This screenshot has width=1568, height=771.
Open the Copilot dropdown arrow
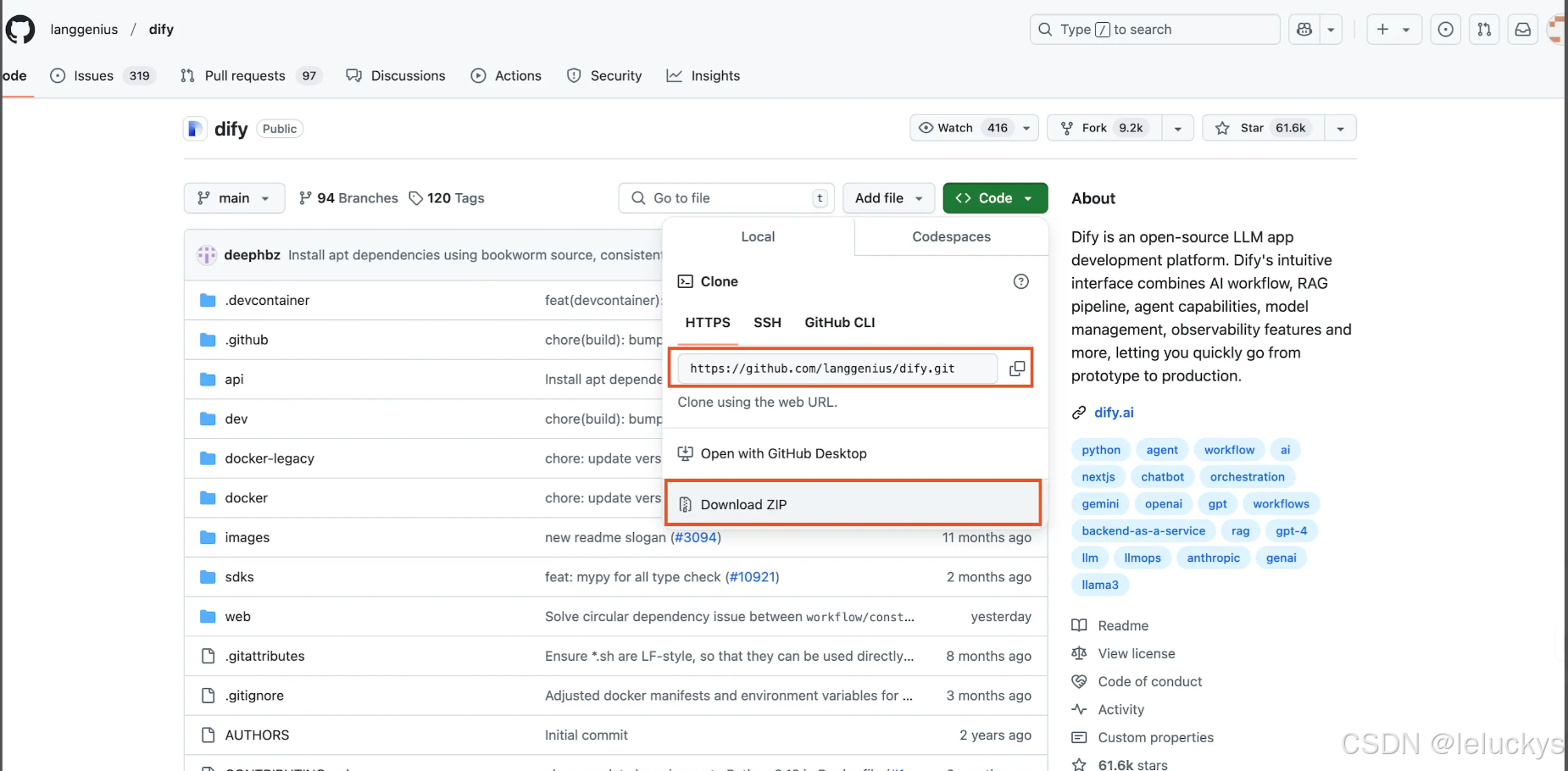coord(1331,30)
